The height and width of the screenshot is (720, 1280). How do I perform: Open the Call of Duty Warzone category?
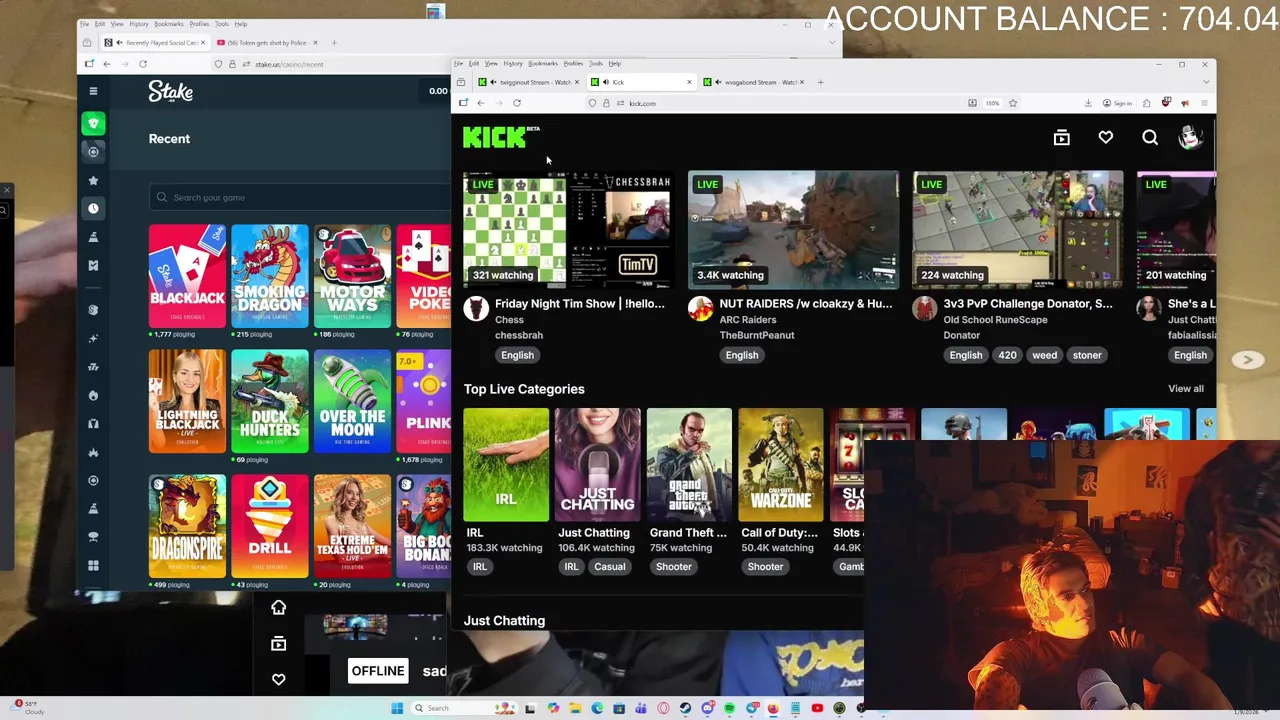[x=781, y=465]
